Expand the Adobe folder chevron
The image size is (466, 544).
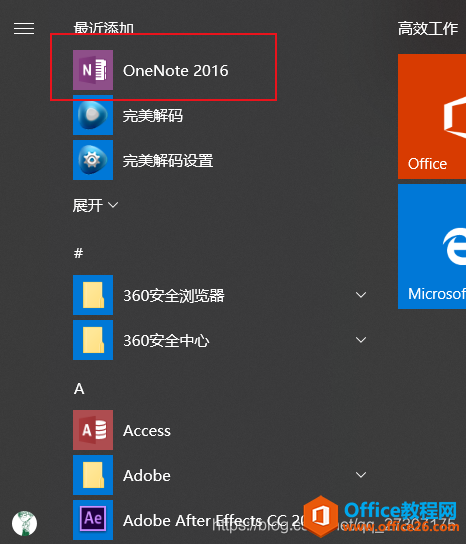[x=361, y=475]
